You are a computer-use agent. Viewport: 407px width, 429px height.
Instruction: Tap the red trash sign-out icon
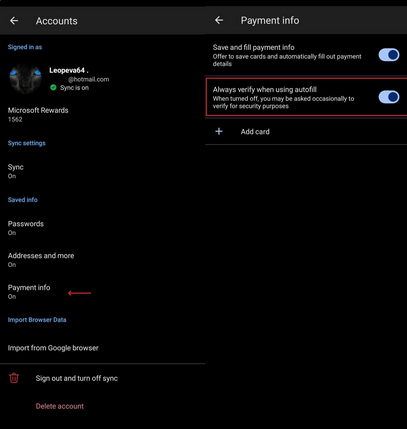[x=14, y=378]
